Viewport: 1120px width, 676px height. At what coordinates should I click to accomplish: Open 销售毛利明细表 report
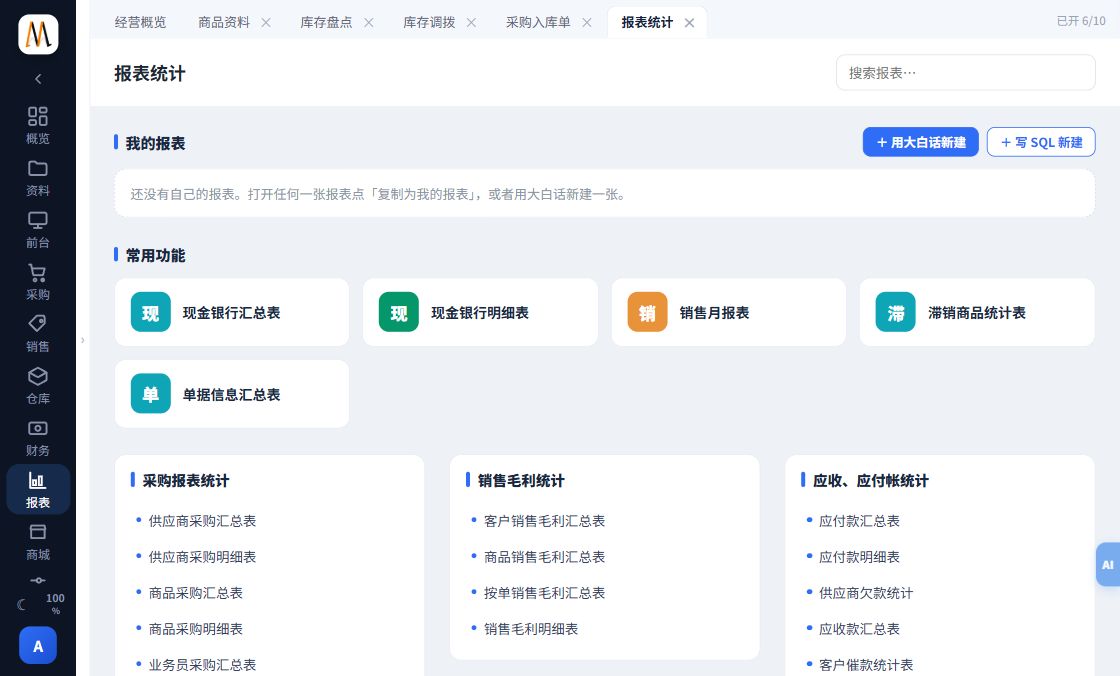[531, 629]
